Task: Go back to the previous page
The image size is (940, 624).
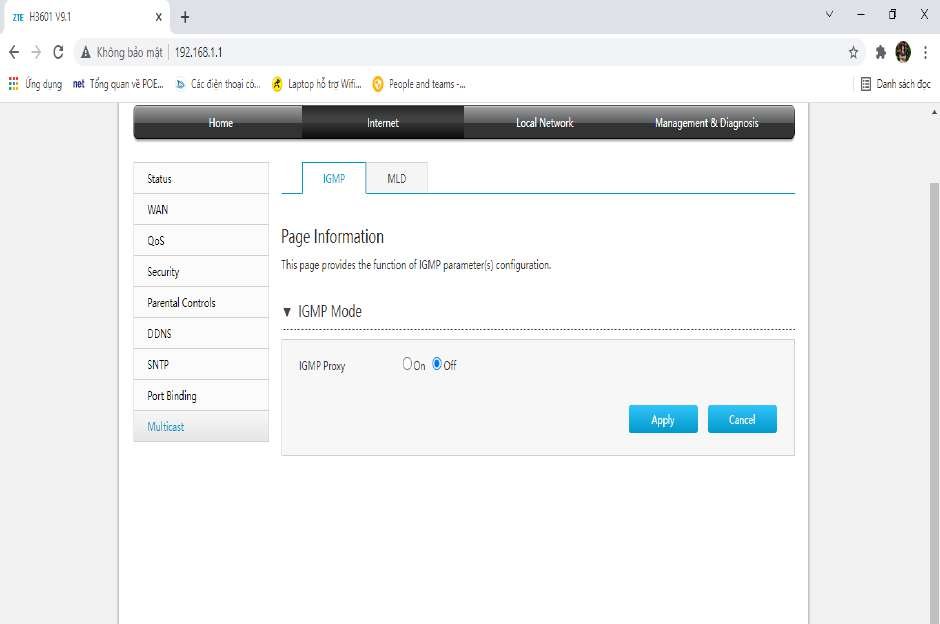Action: coord(14,53)
